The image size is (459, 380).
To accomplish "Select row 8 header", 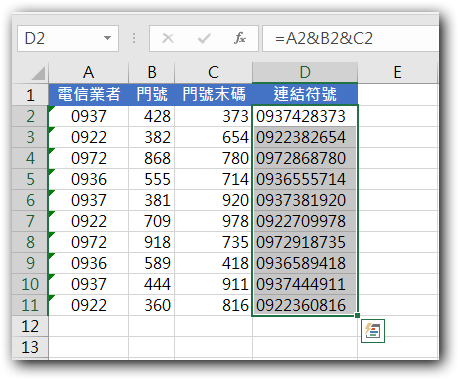I will click(30, 242).
